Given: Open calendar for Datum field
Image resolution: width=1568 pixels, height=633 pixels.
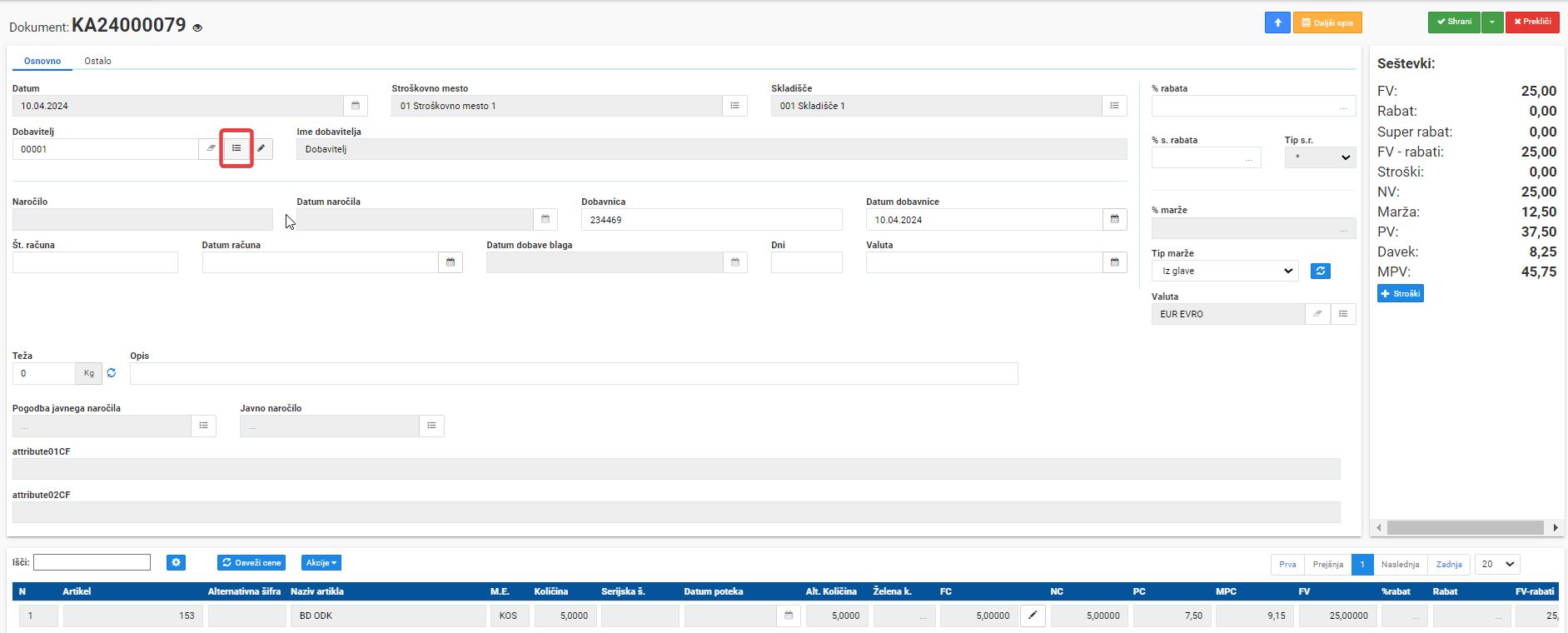Looking at the screenshot, I should [356, 106].
